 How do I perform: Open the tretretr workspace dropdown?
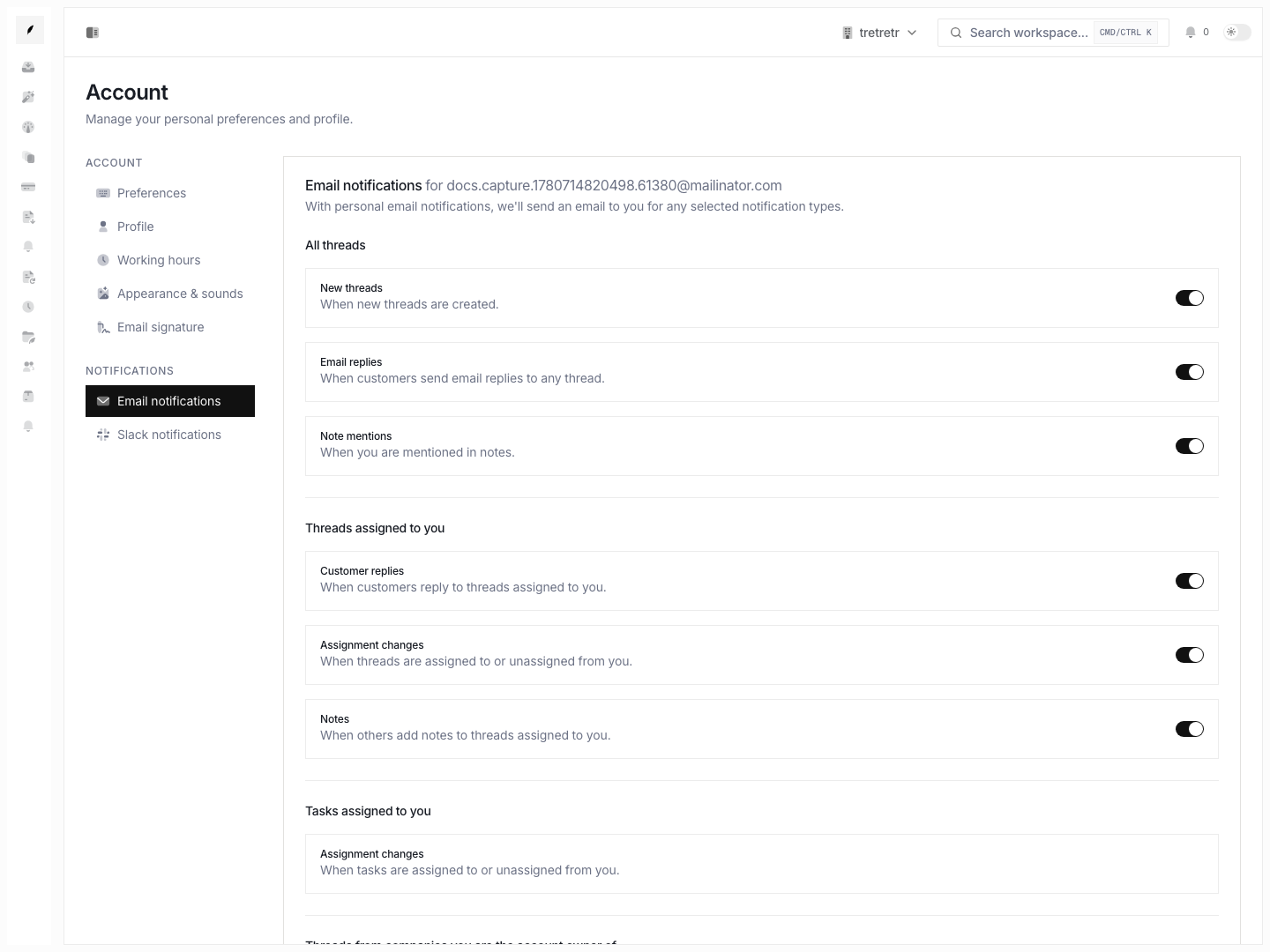879,33
